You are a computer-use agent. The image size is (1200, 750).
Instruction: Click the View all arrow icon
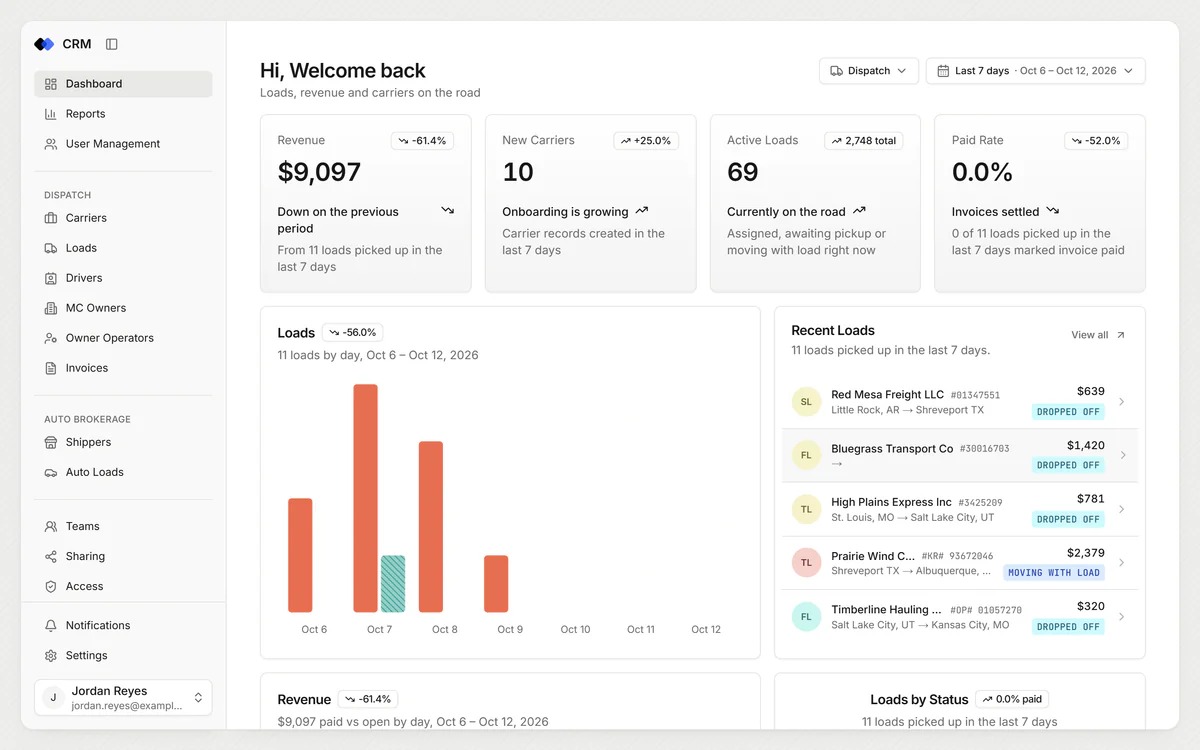pyautogui.click(x=1120, y=335)
